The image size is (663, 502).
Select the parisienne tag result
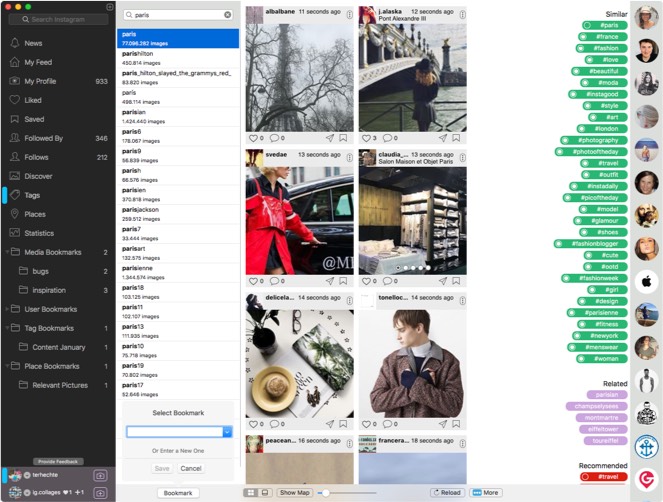tap(178, 272)
